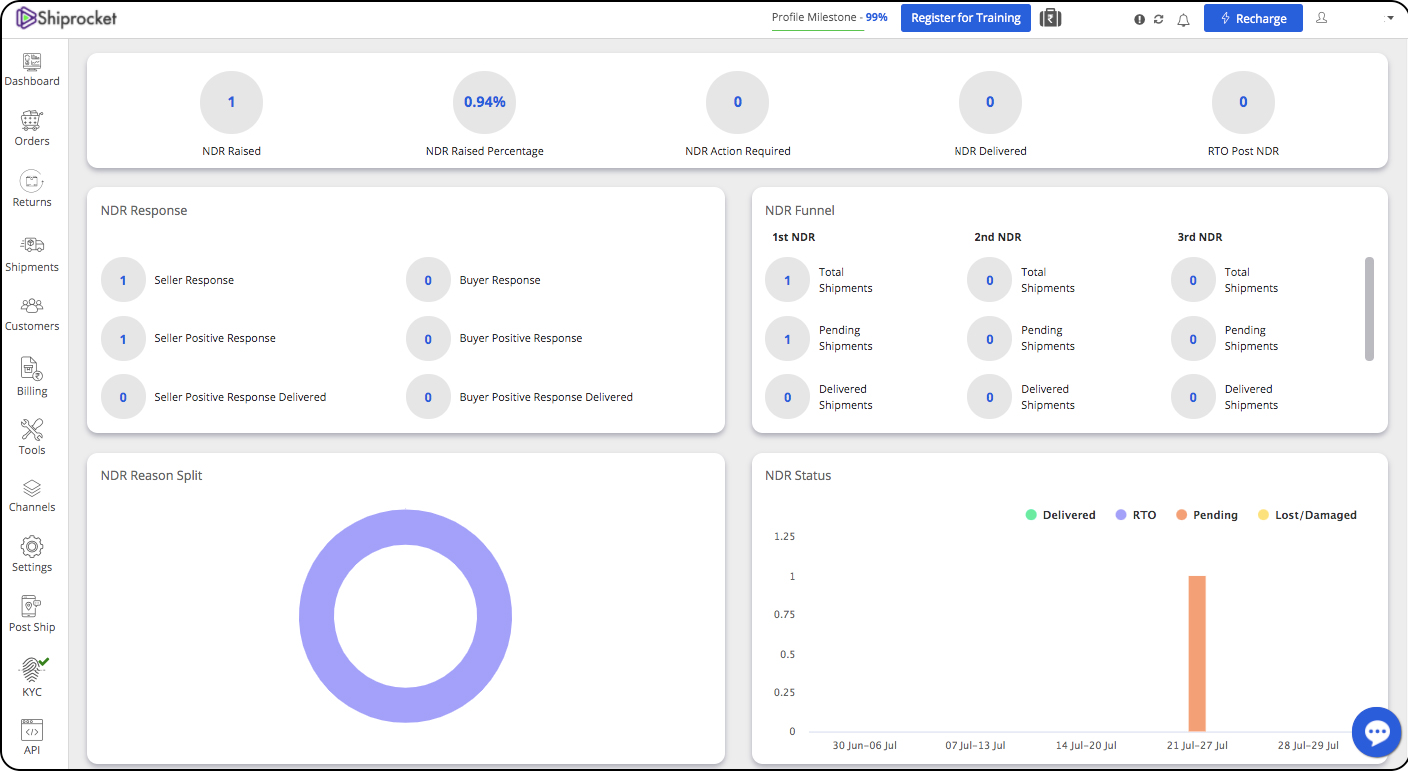Viewport: 1408px width, 771px height.
Task: Open notifications via the bell icon
Action: pyautogui.click(x=1183, y=18)
